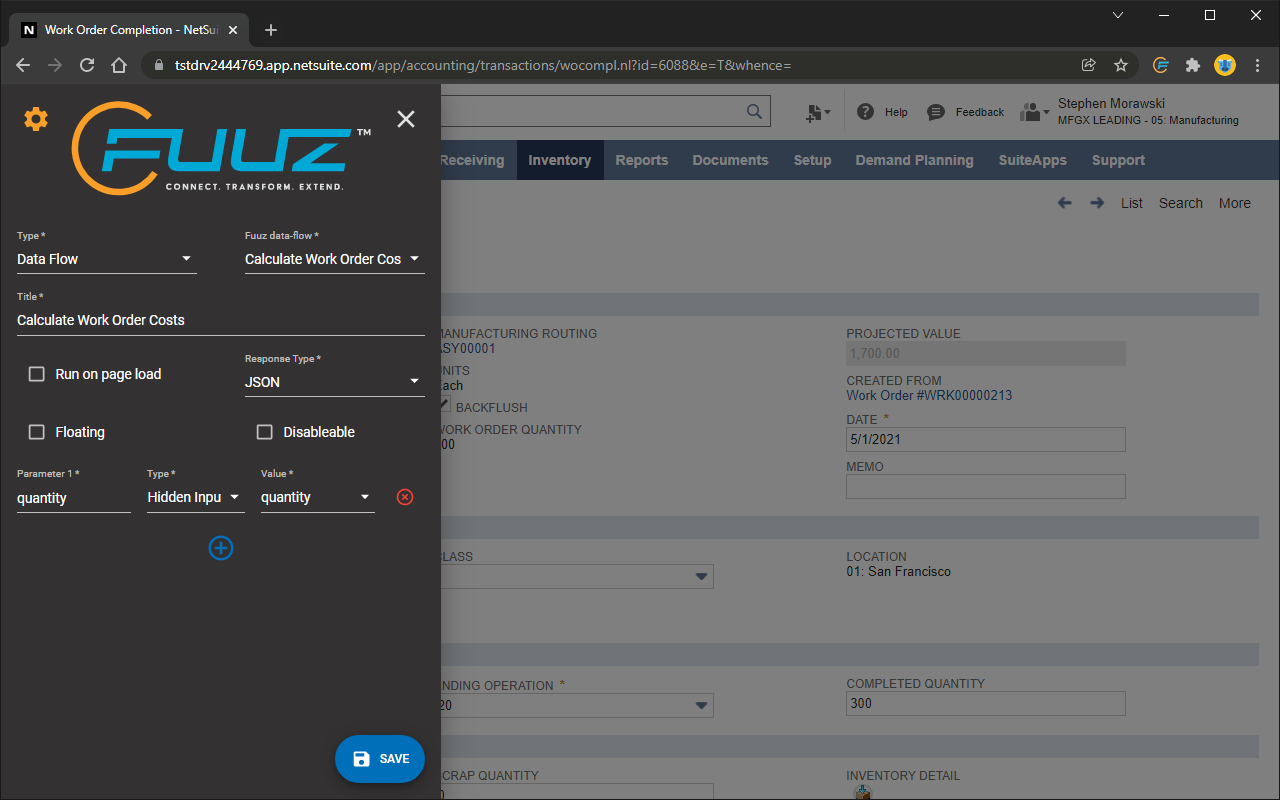Close the Fuuz panel with the X icon
Image resolution: width=1280 pixels, height=800 pixels.
coord(405,118)
